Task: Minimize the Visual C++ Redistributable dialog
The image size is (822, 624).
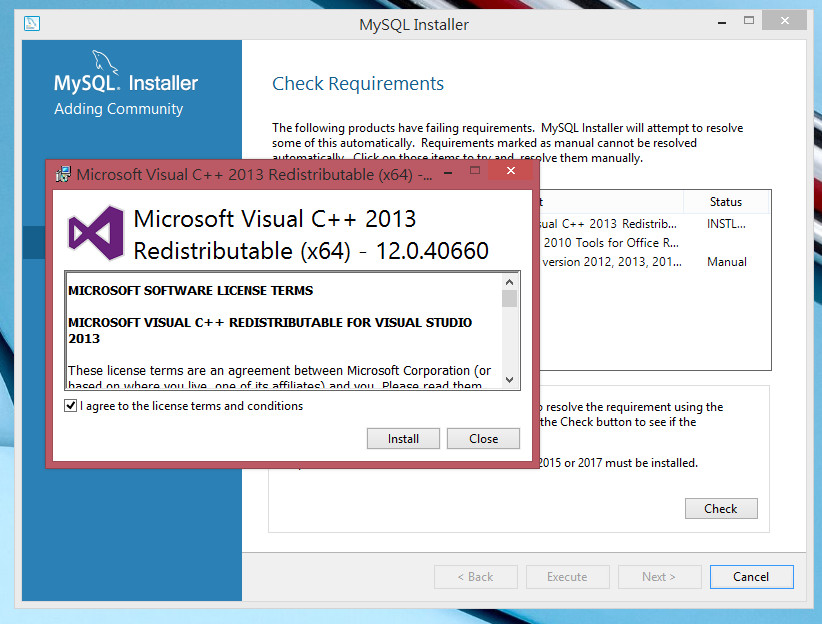Action: [448, 171]
